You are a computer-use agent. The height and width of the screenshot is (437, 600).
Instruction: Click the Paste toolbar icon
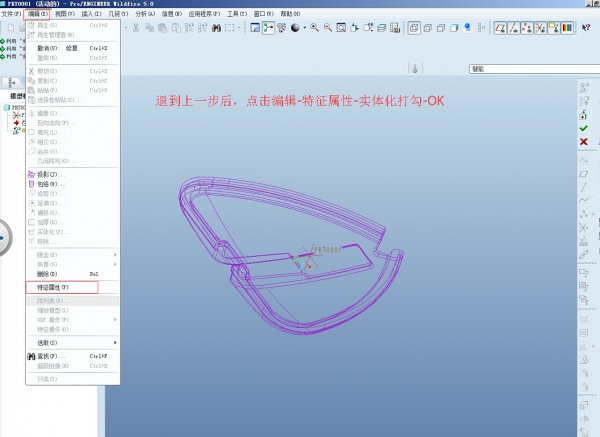tap(163, 28)
